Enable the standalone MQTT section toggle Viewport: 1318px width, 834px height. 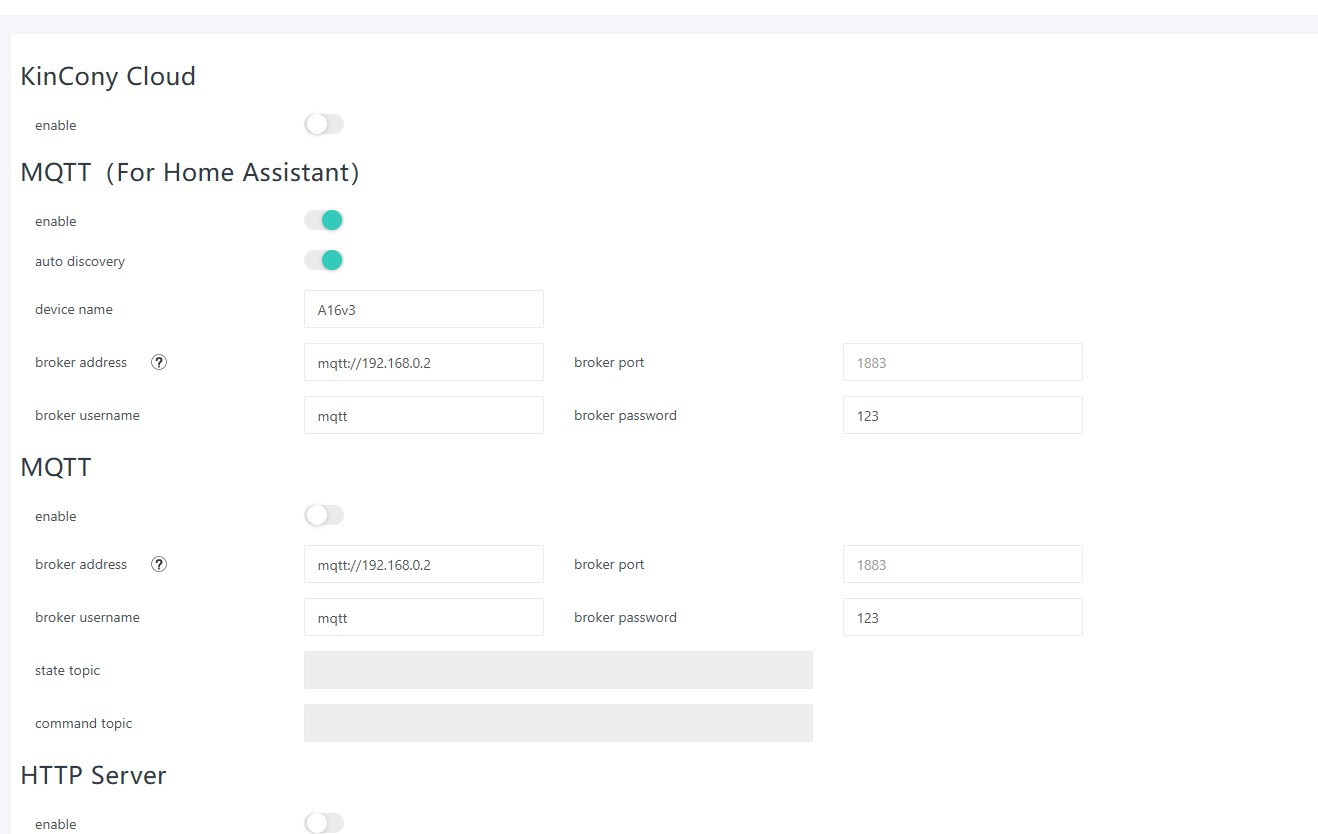[324, 515]
